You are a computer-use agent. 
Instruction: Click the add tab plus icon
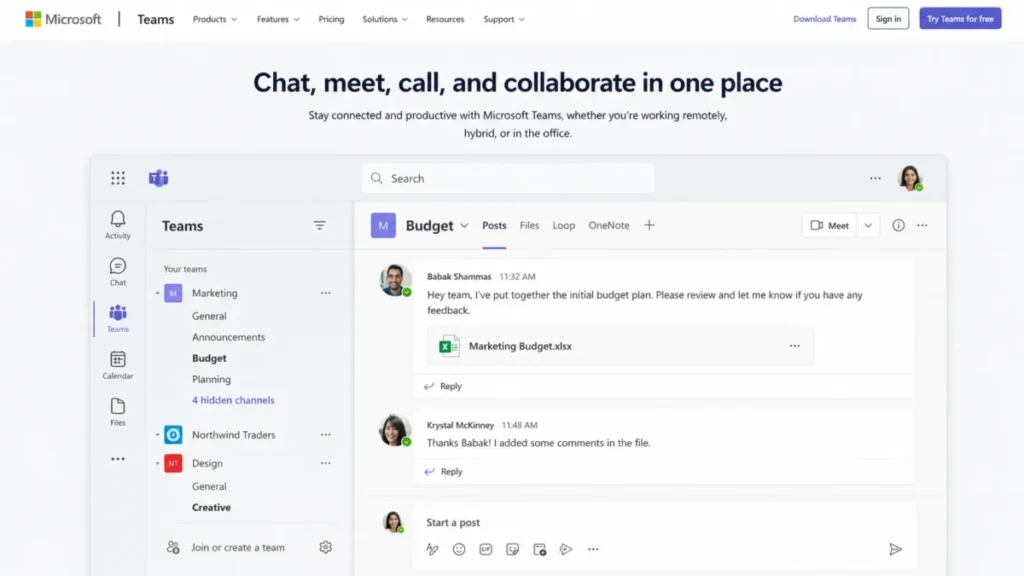pos(649,225)
